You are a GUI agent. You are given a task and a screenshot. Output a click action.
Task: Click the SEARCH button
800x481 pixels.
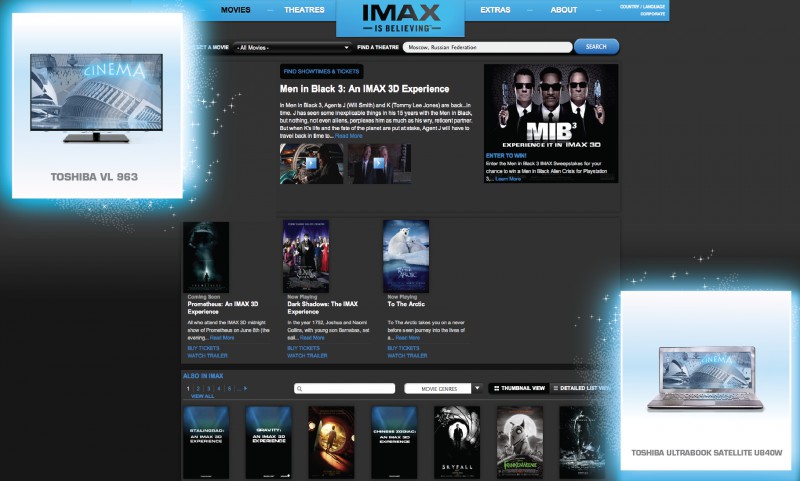pos(596,47)
